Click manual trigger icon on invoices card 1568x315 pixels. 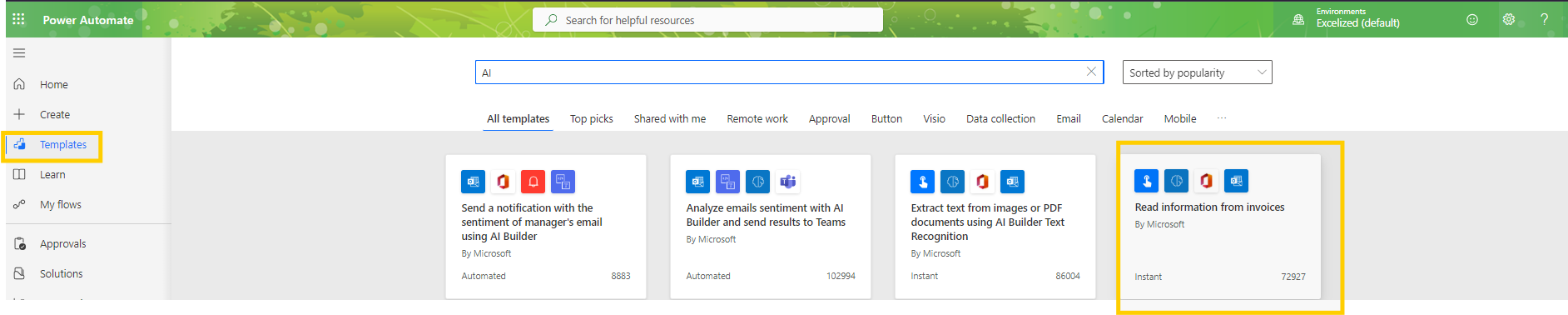(1146, 180)
